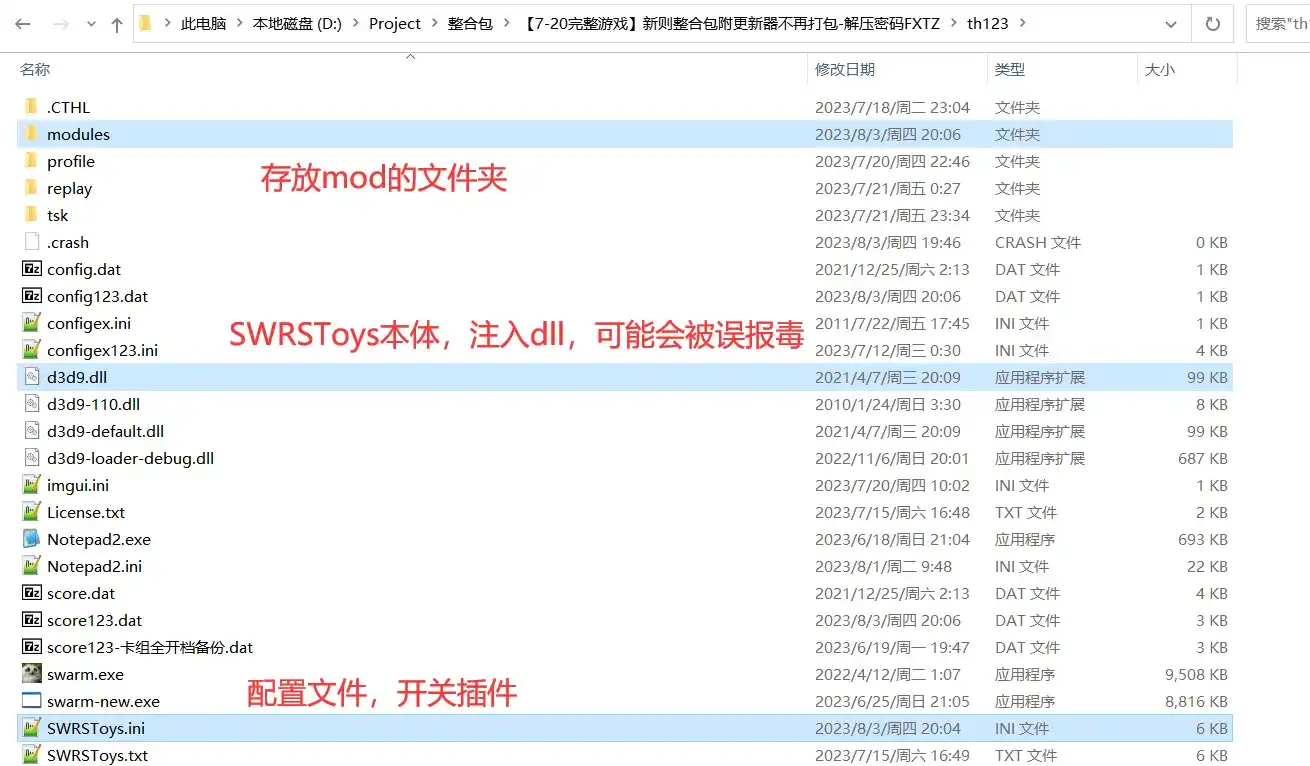Select the config123.dat file icon
Screen dimensions: 1310x766
tap(31, 296)
